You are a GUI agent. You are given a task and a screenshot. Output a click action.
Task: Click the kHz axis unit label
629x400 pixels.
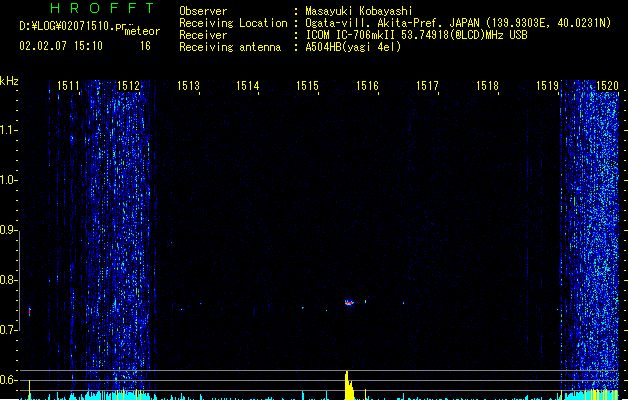tap(9, 81)
